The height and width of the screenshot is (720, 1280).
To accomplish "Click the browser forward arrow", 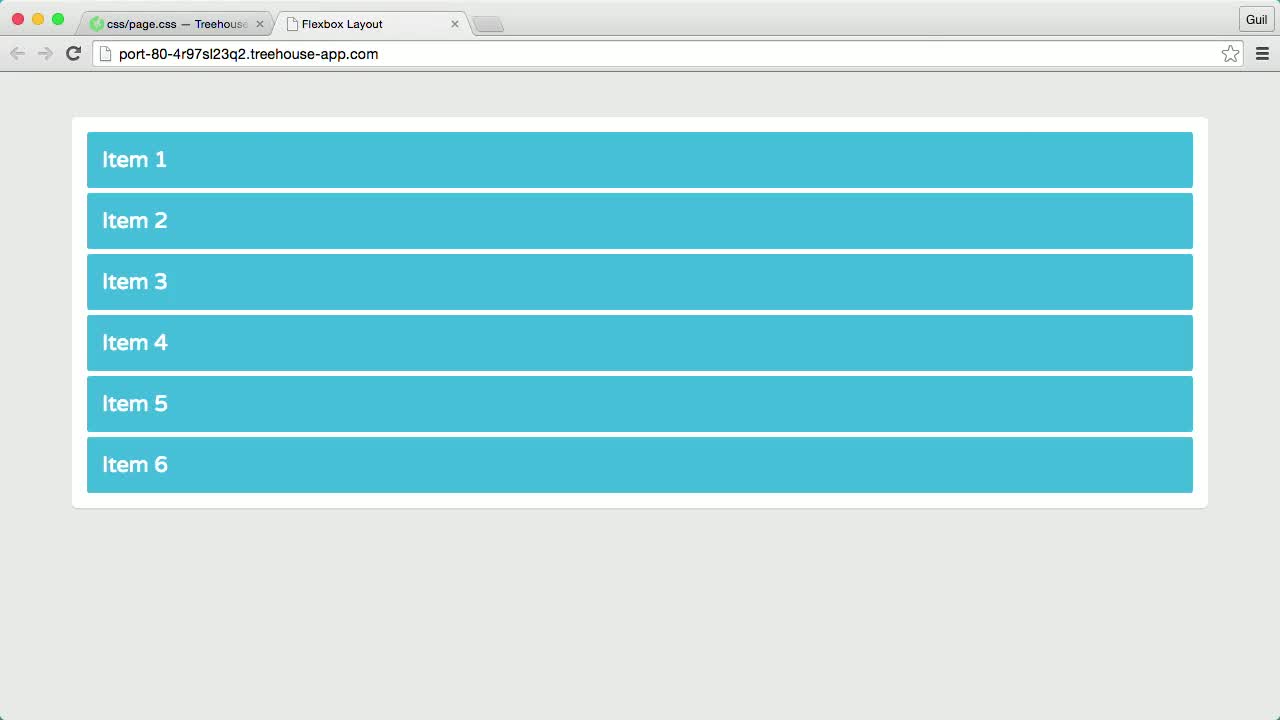I will 45,54.
